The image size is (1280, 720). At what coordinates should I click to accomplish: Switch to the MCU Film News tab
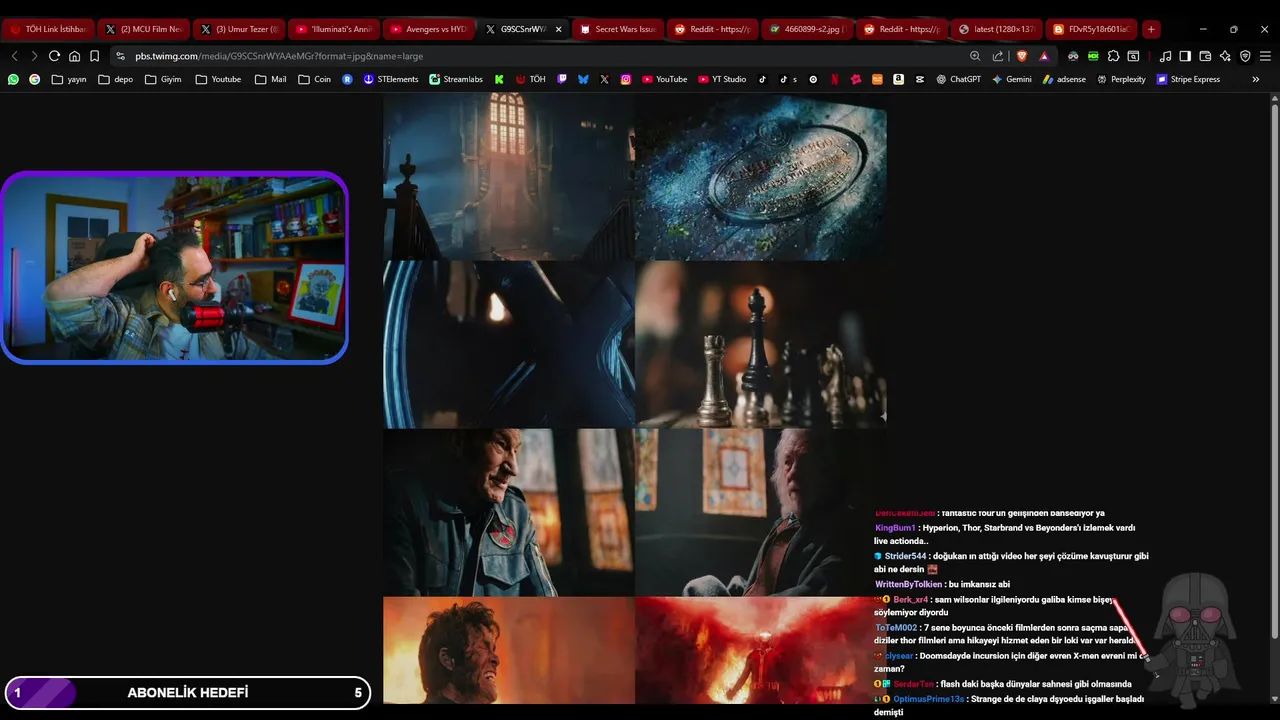[x=143, y=29]
